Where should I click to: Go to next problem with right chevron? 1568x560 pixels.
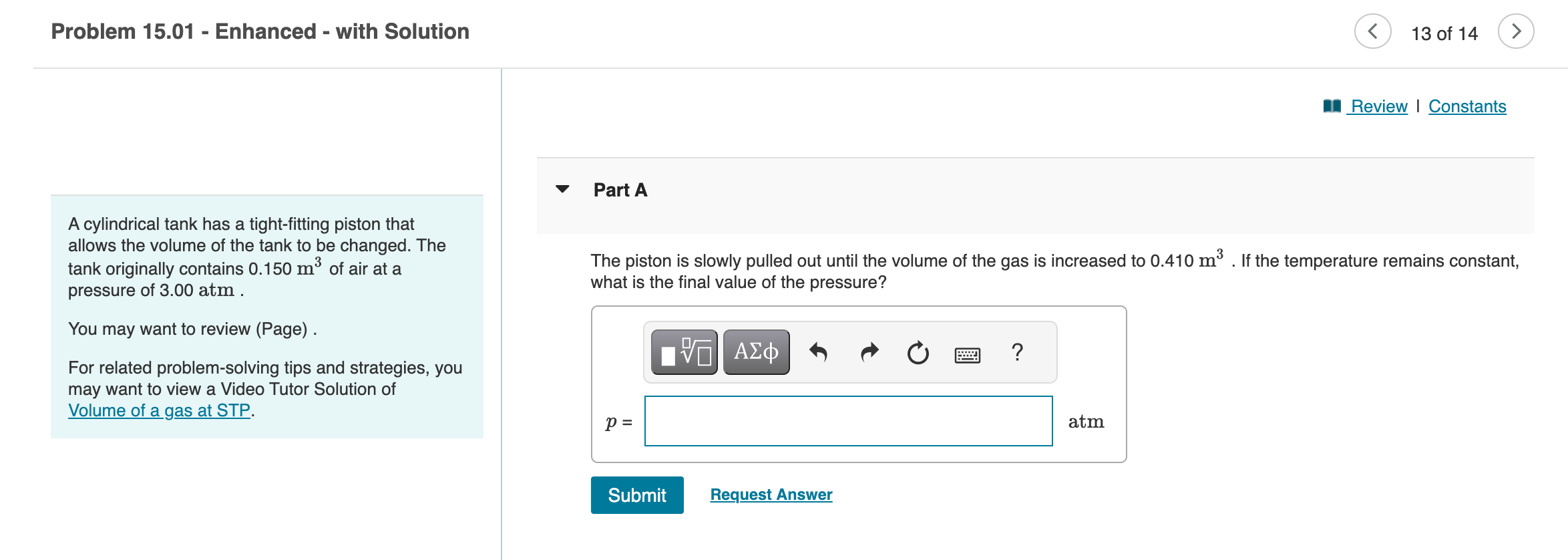pyautogui.click(x=1517, y=31)
